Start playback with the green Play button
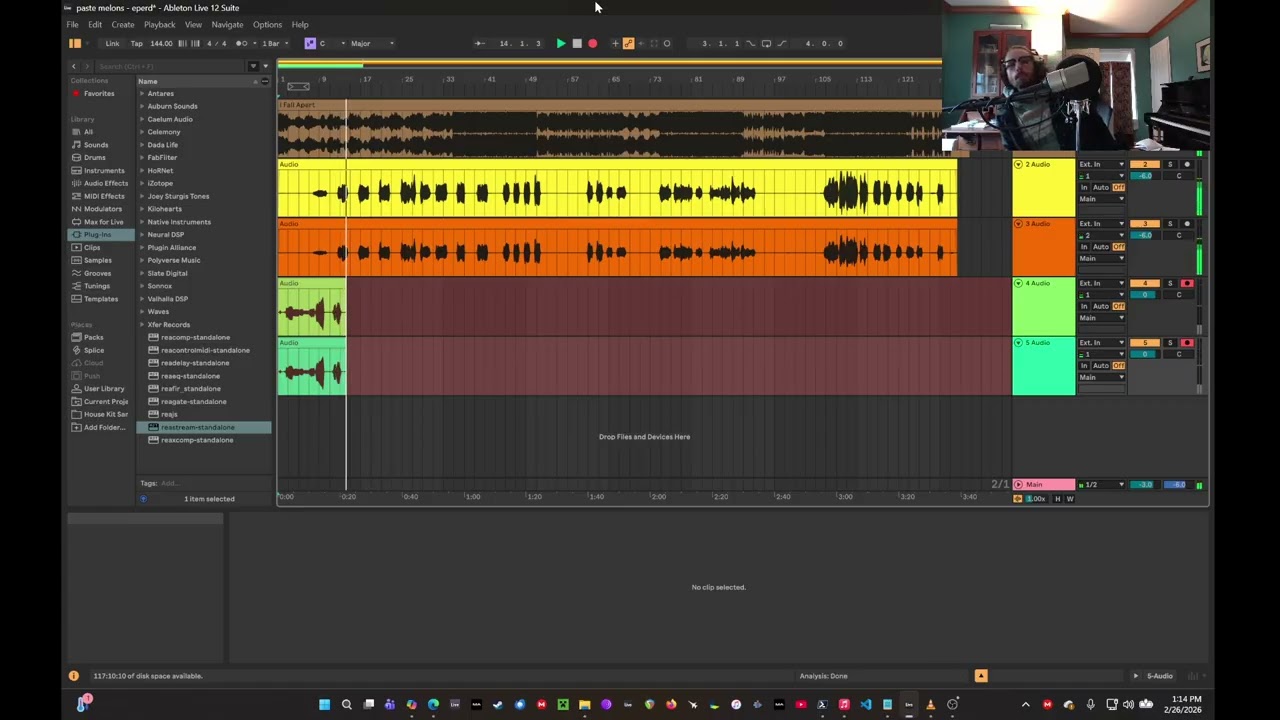This screenshot has height=720, width=1280. (560, 43)
